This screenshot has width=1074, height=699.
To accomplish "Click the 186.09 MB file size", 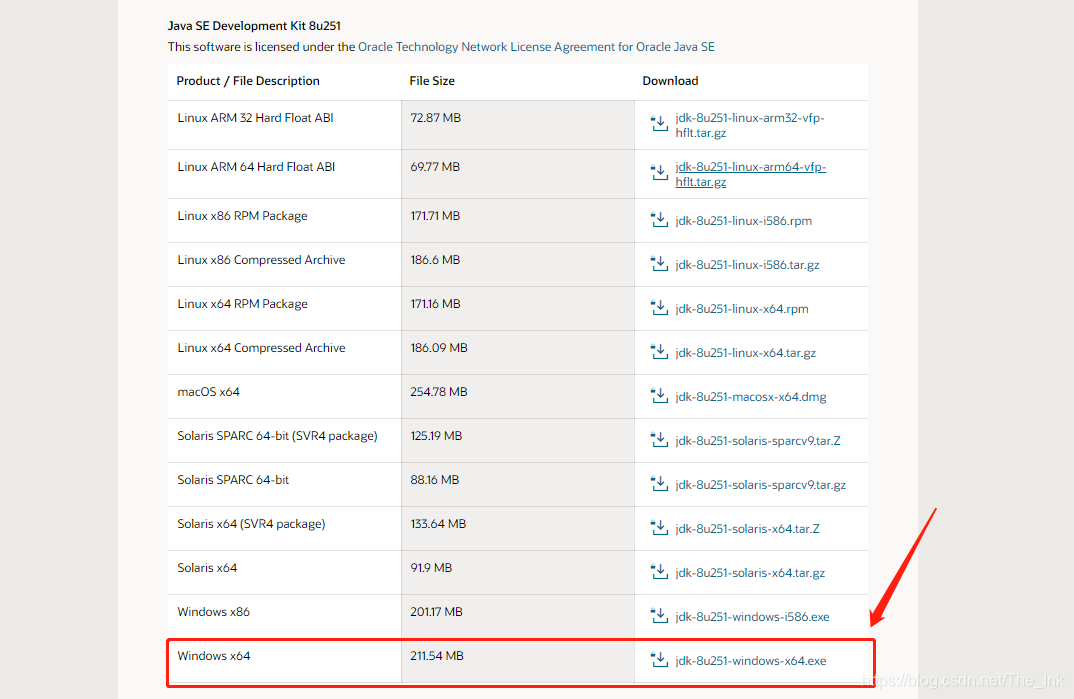I will tap(439, 348).
